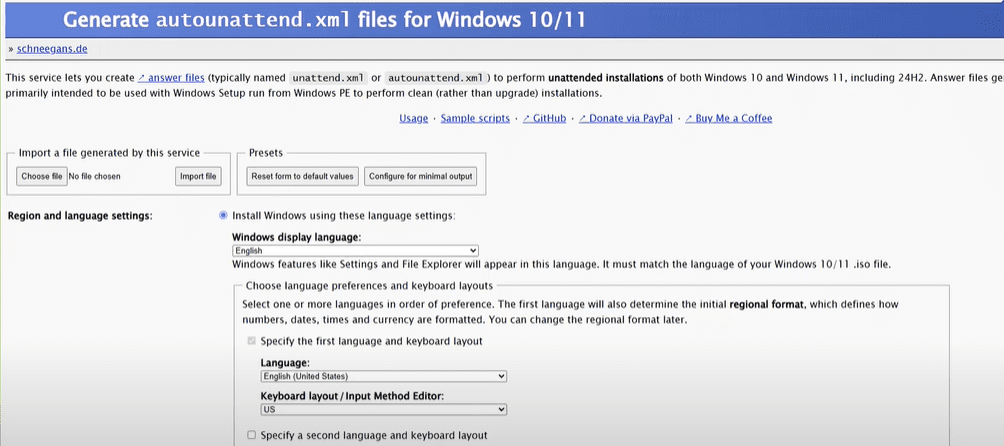
Task: Click the arrow icon beside Donate via PayPal
Action: coord(583,119)
